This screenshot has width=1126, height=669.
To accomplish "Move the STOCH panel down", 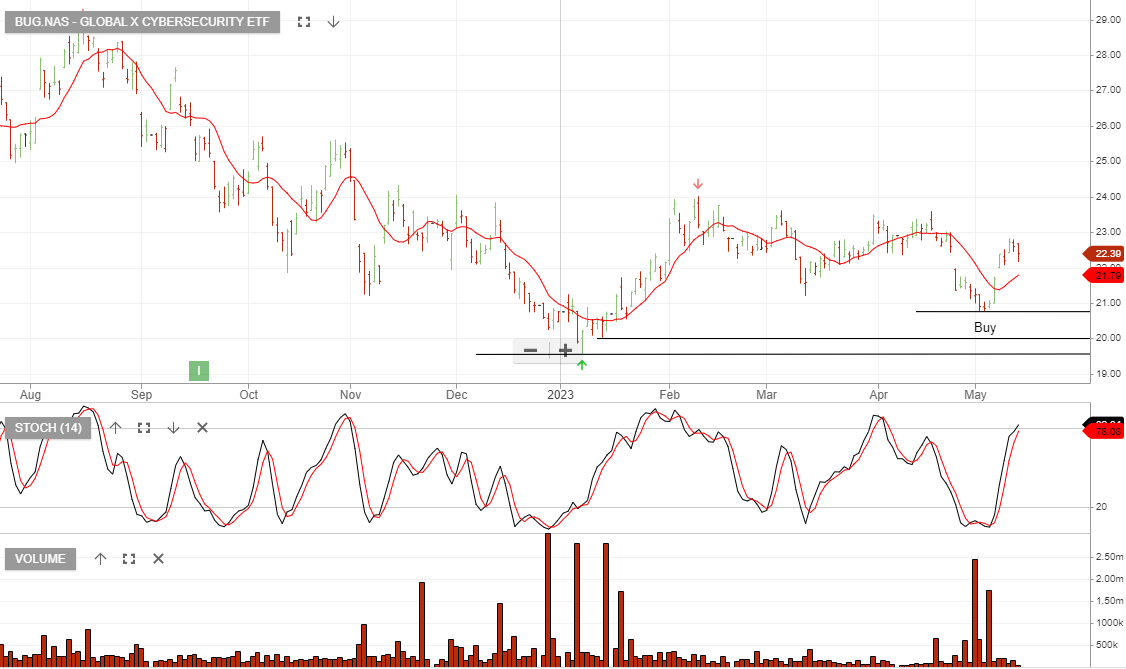I will pyautogui.click(x=173, y=428).
